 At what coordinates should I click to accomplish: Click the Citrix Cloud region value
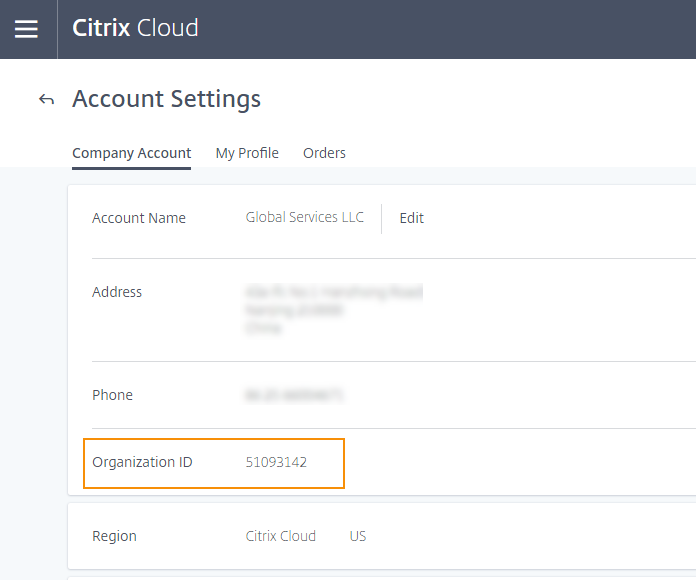(x=280, y=536)
